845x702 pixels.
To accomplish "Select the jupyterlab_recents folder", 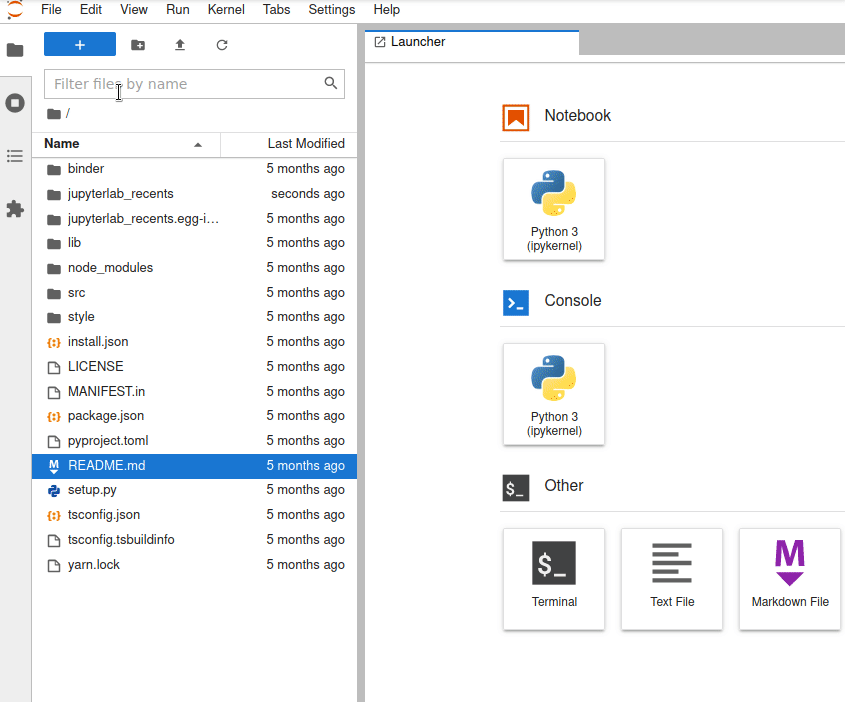I will point(194,193).
